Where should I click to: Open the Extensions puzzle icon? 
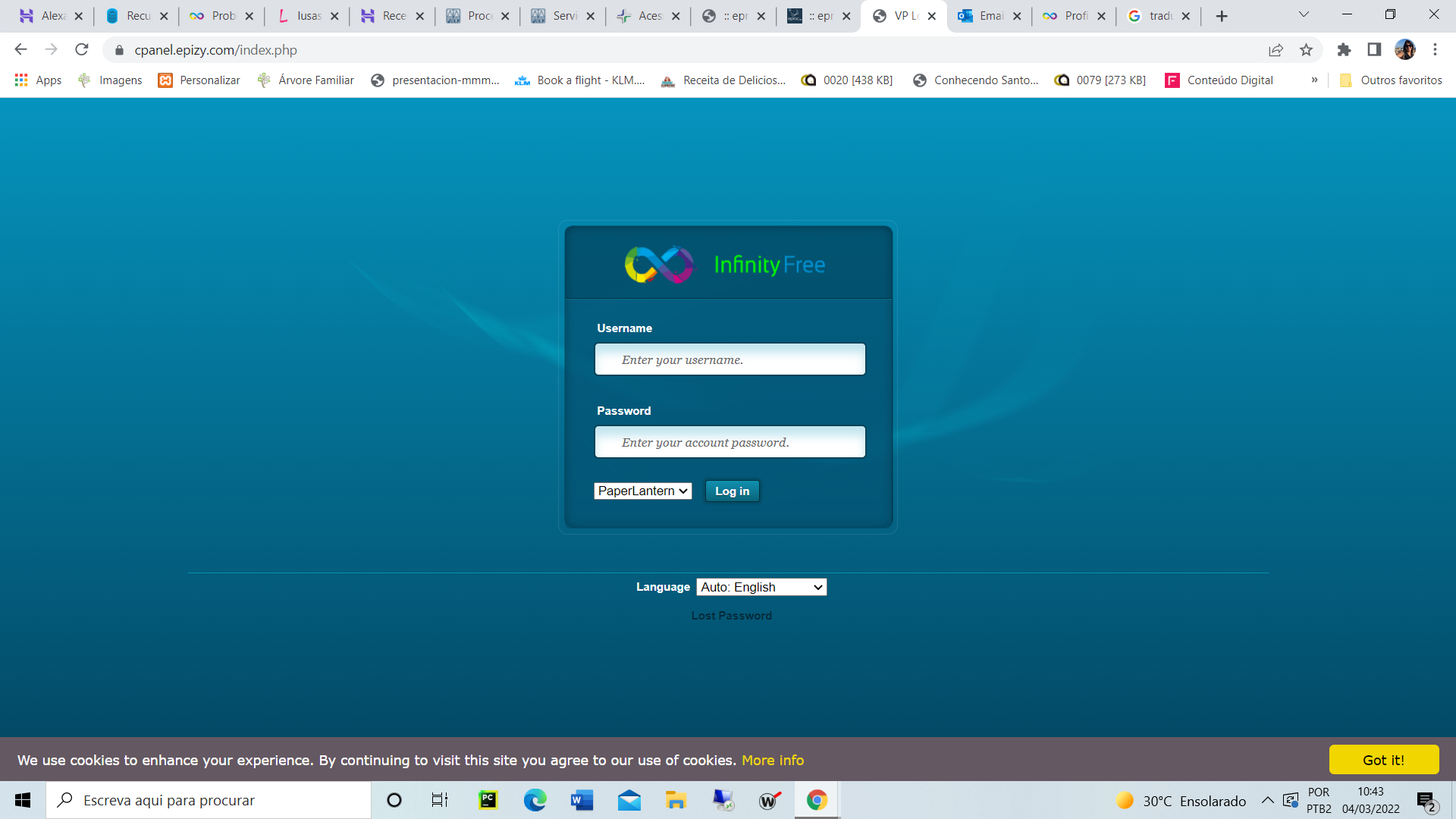tap(1345, 49)
